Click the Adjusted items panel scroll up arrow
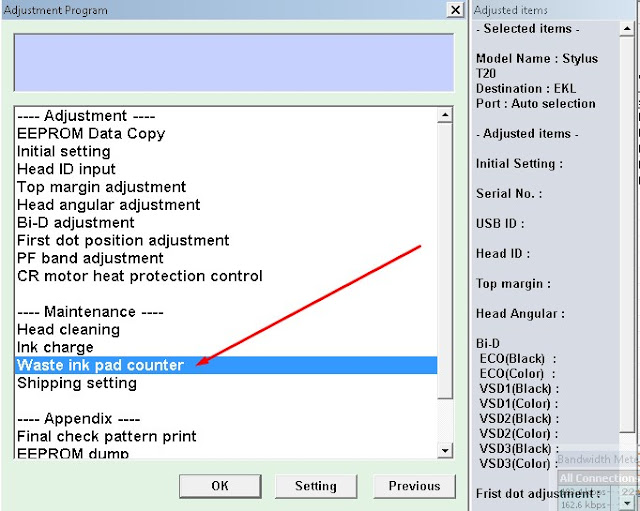 pyautogui.click(x=626, y=29)
